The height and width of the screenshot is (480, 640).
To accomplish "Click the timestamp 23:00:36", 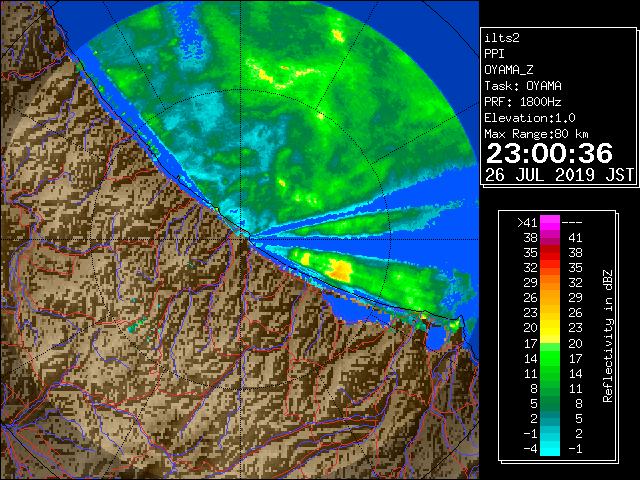I will [x=549, y=153].
